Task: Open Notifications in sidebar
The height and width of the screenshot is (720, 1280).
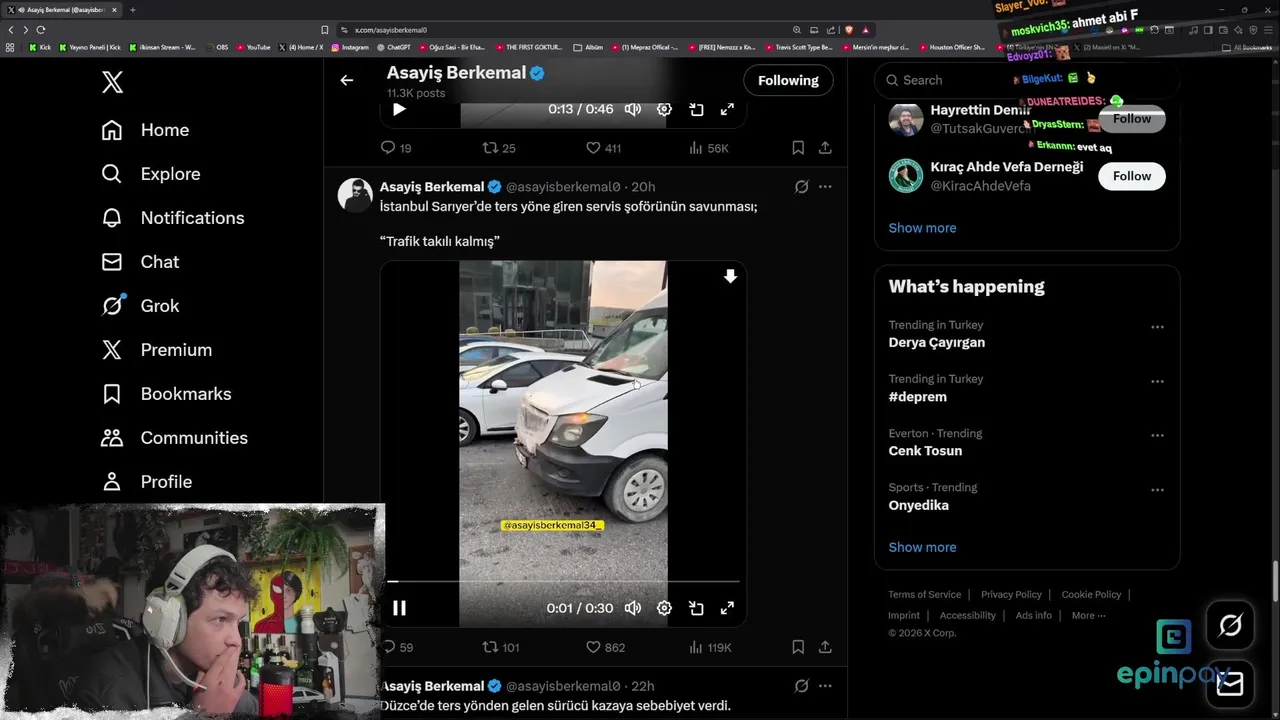Action: click(172, 218)
